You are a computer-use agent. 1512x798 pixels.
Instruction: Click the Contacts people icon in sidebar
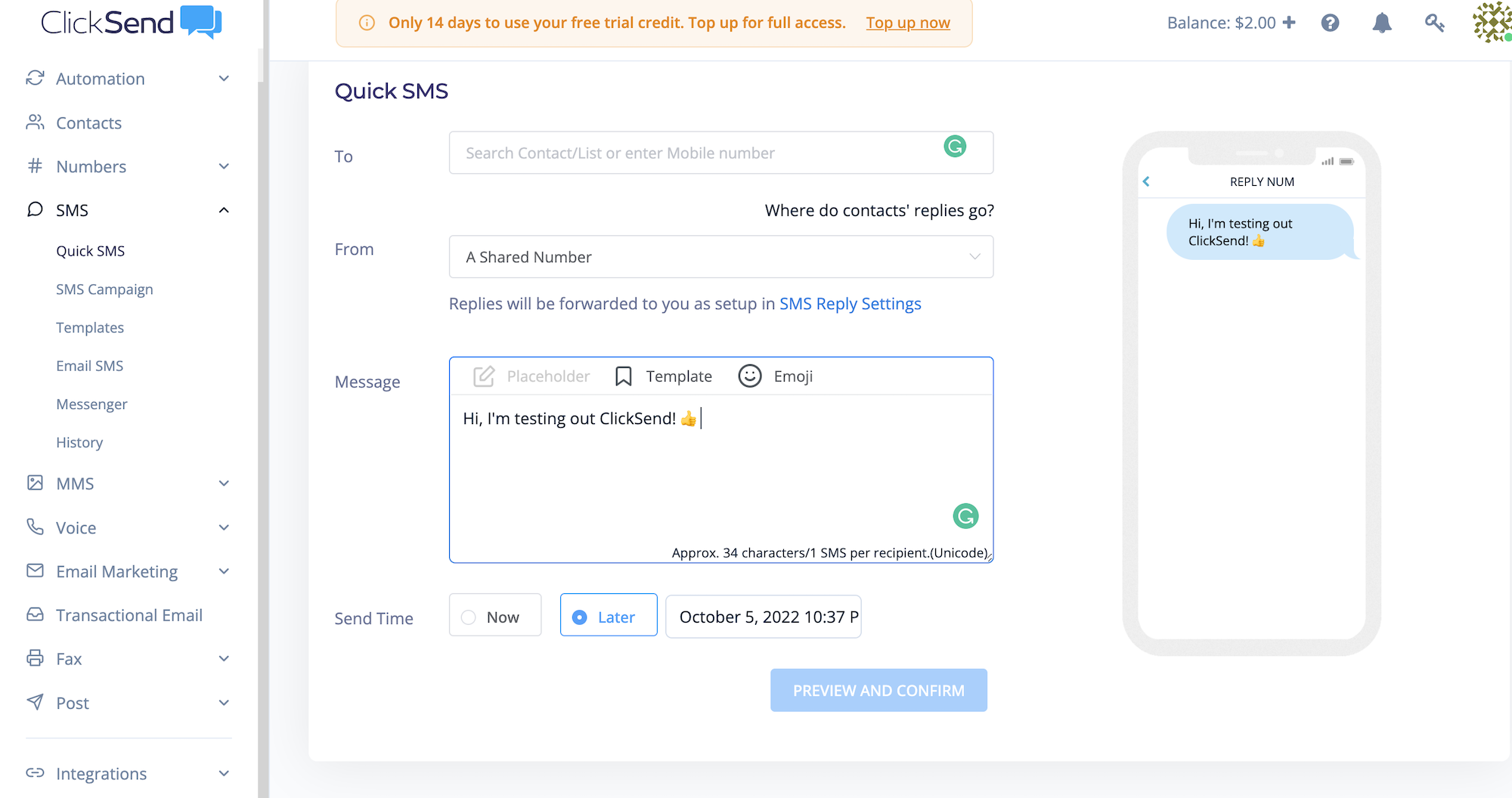point(35,122)
